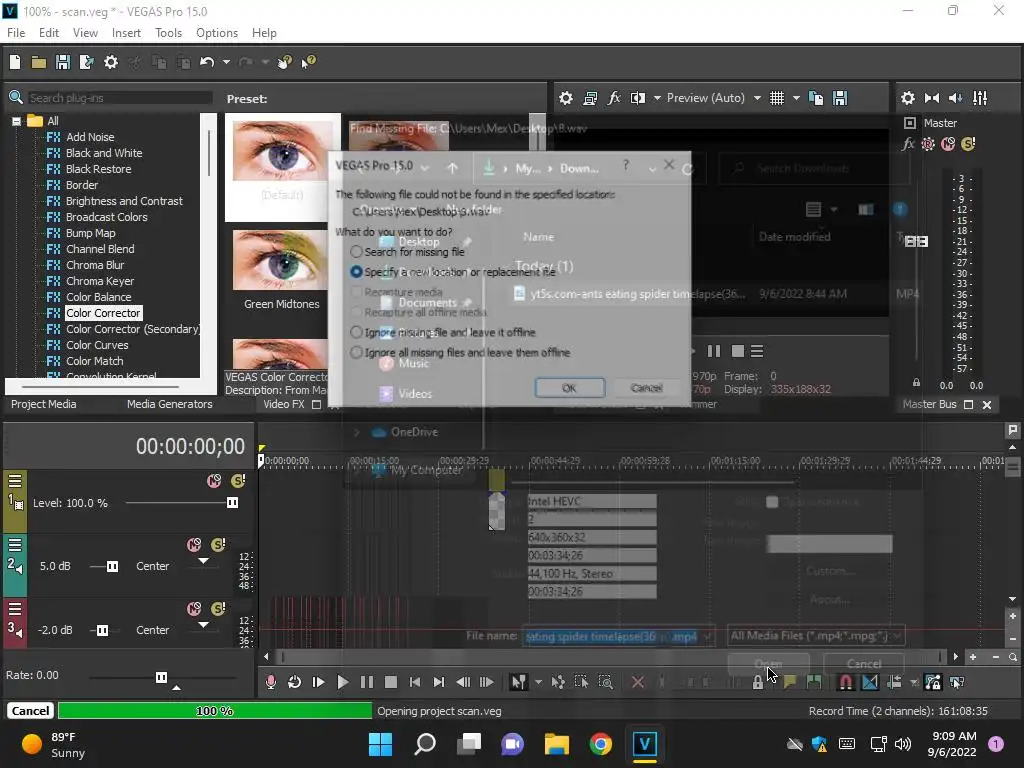Open video preview properties gear
This screenshot has width=1024, height=768.
click(x=566, y=98)
